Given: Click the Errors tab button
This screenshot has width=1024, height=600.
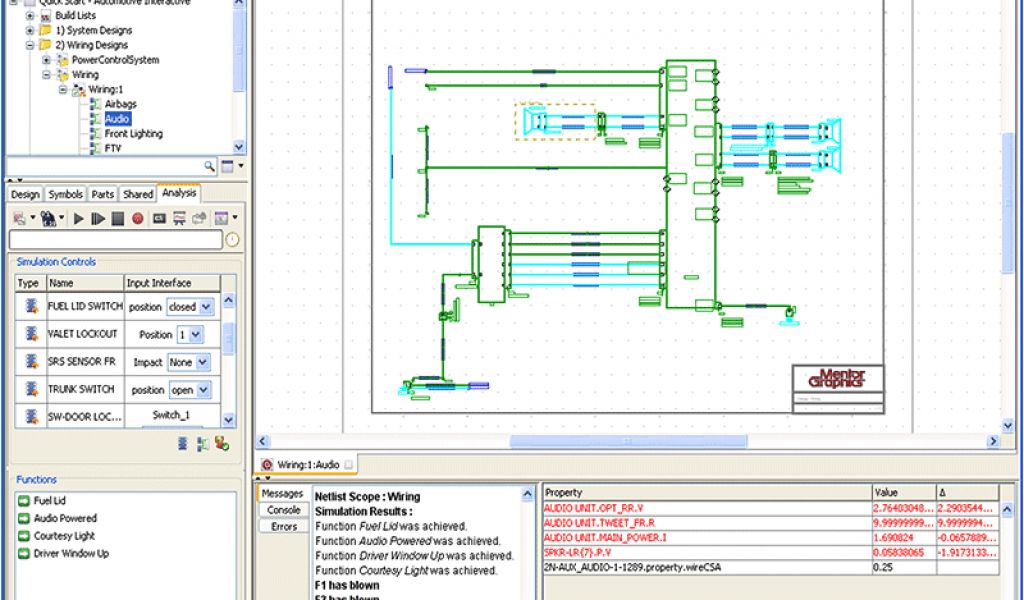Looking at the screenshot, I should pos(283,526).
